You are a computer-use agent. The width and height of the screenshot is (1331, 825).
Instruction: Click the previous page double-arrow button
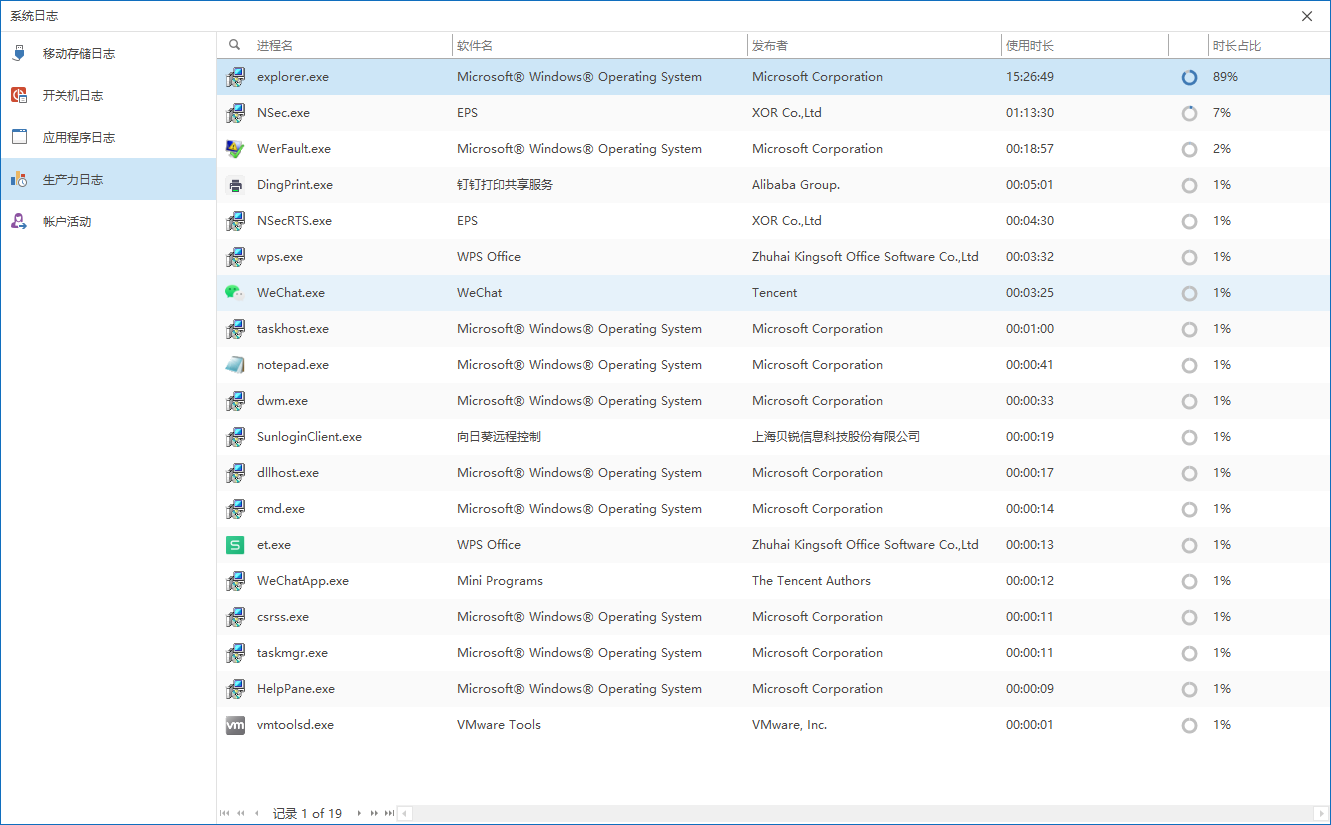coord(241,814)
